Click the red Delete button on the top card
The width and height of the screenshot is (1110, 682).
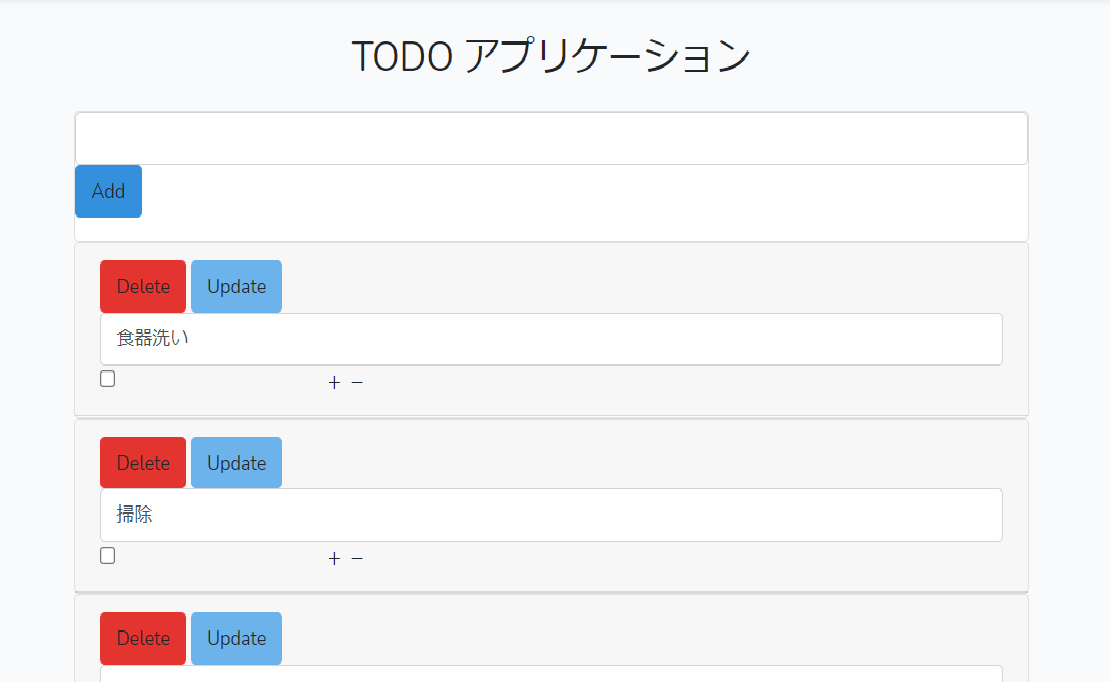click(x=142, y=286)
